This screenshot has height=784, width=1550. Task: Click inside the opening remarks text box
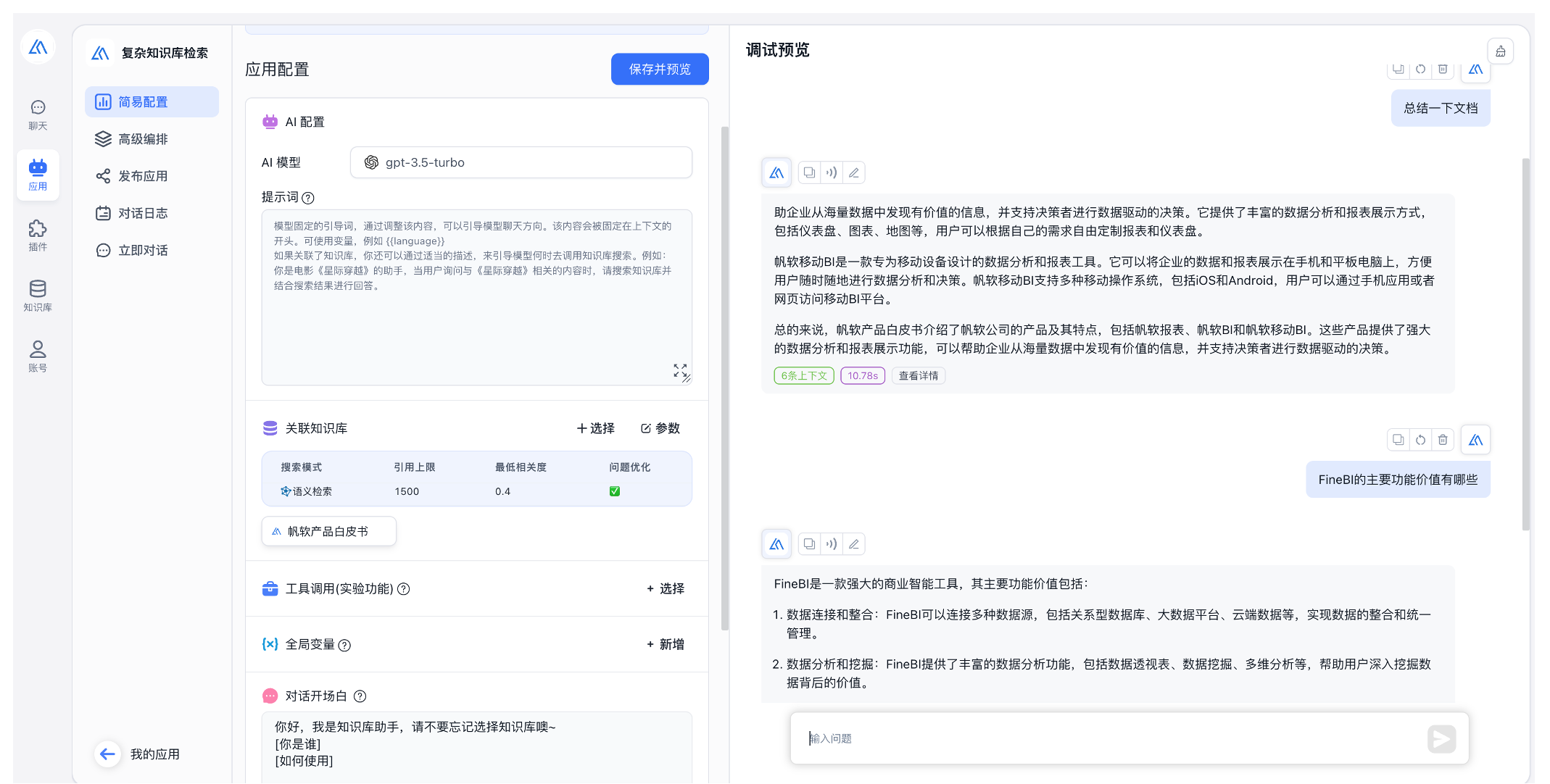tap(476, 746)
